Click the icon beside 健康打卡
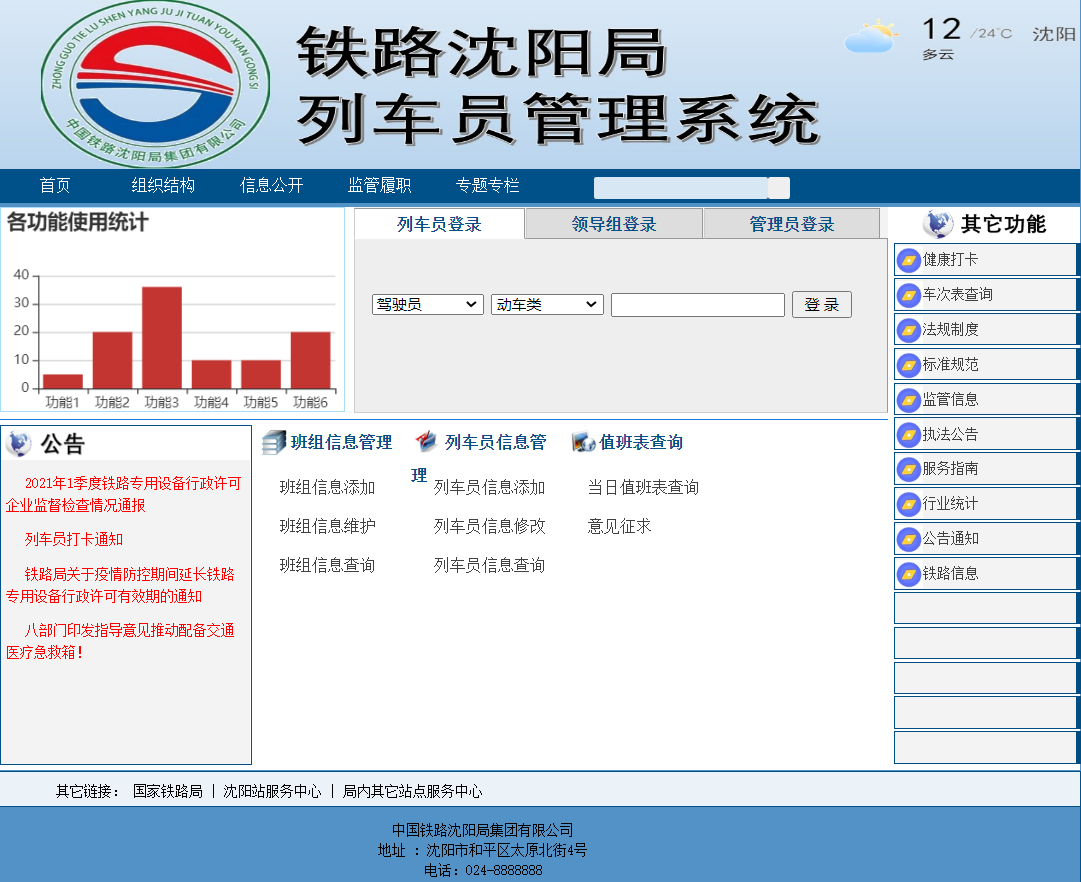1081x882 pixels. click(909, 260)
